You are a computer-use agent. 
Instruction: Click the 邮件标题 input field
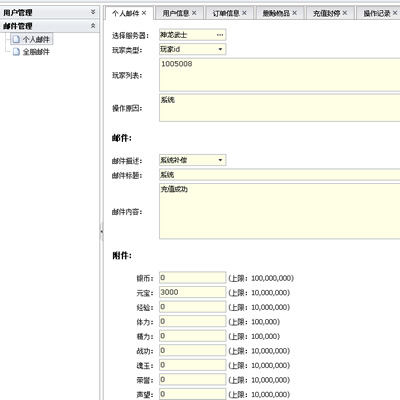(x=280, y=175)
